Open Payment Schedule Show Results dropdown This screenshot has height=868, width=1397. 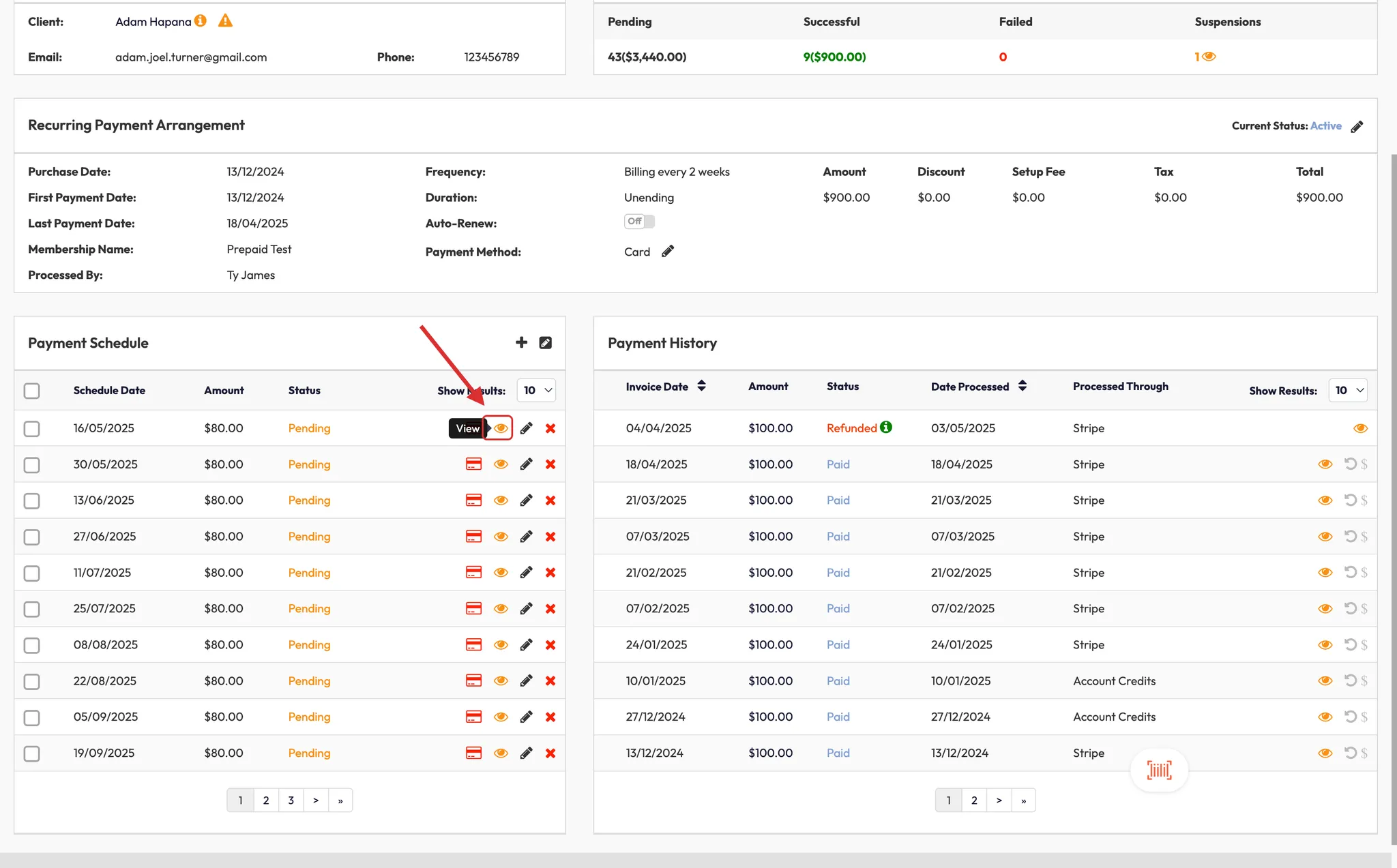click(536, 391)
